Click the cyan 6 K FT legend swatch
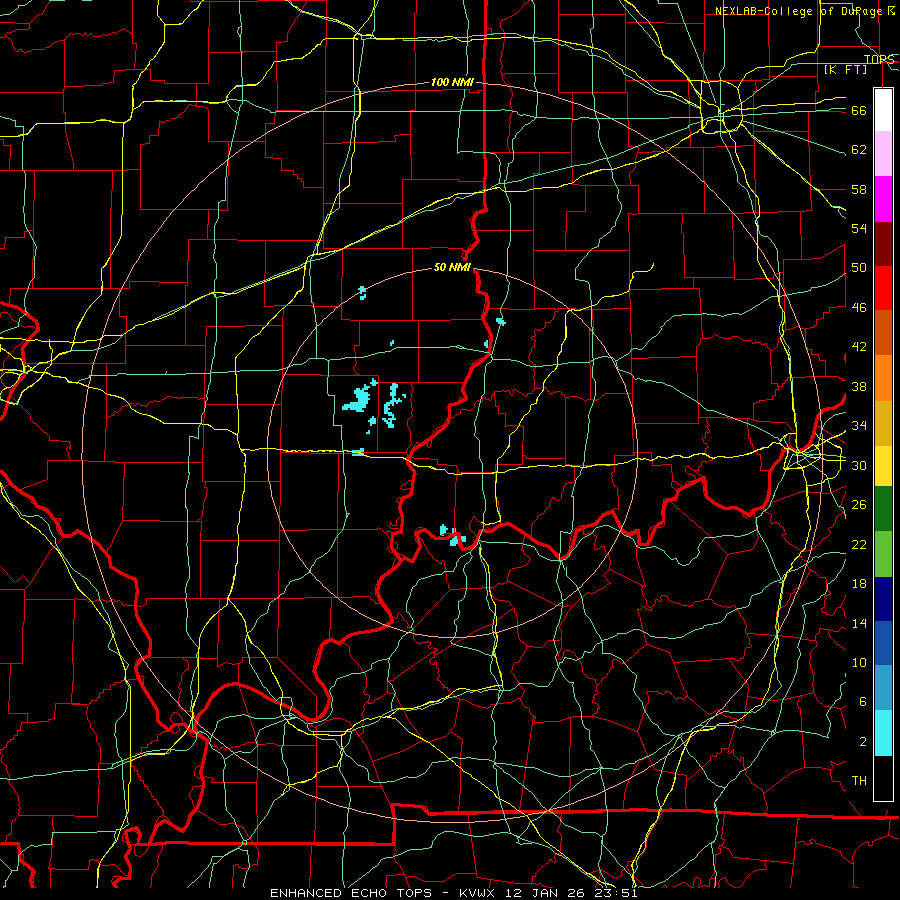The height and width of the screenshot is (900, 900). point(883,733)
